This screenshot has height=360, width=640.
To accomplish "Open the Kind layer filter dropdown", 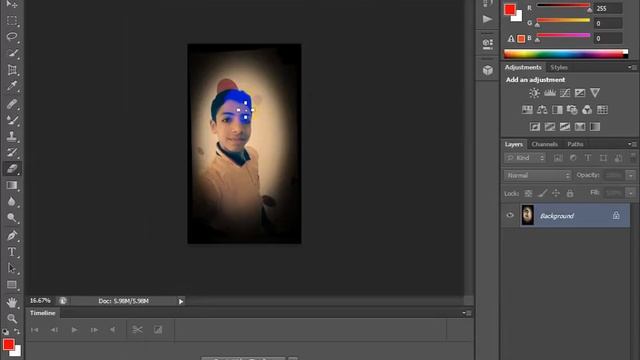I will point(525,158).
